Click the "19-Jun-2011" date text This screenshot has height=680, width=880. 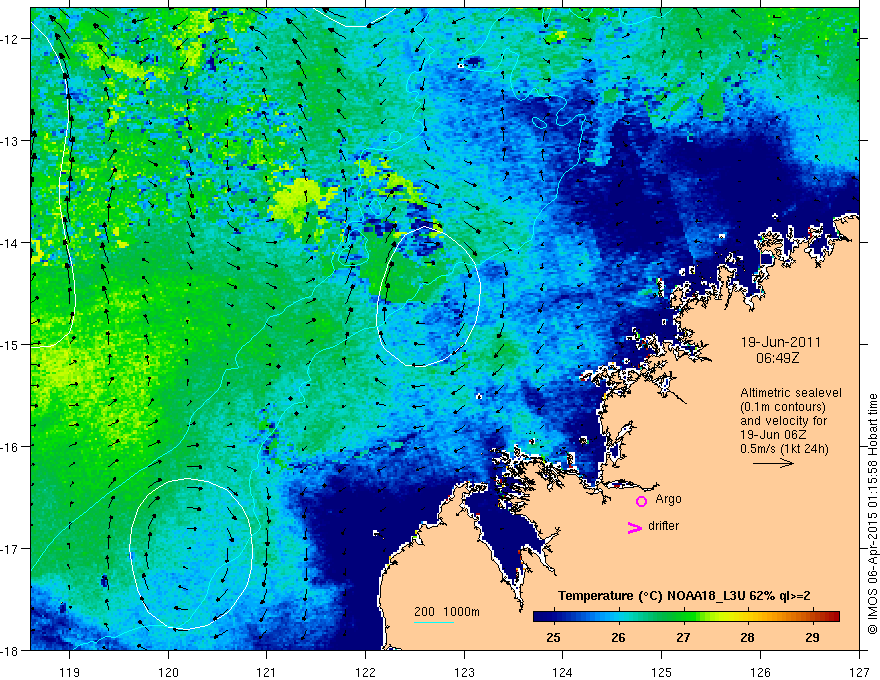pyautogui.click(x=781, y=342)
